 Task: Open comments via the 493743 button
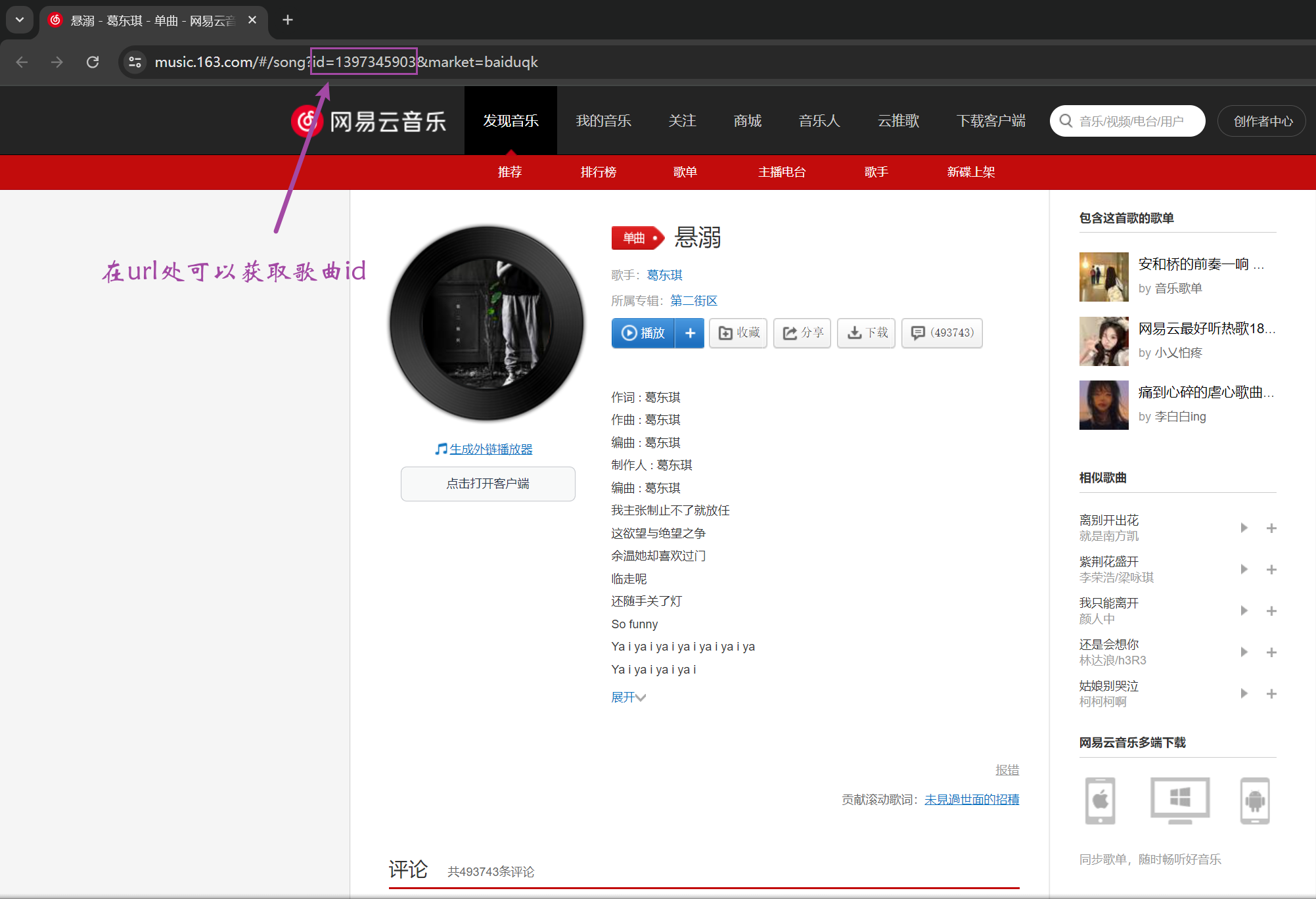point(942,333)
